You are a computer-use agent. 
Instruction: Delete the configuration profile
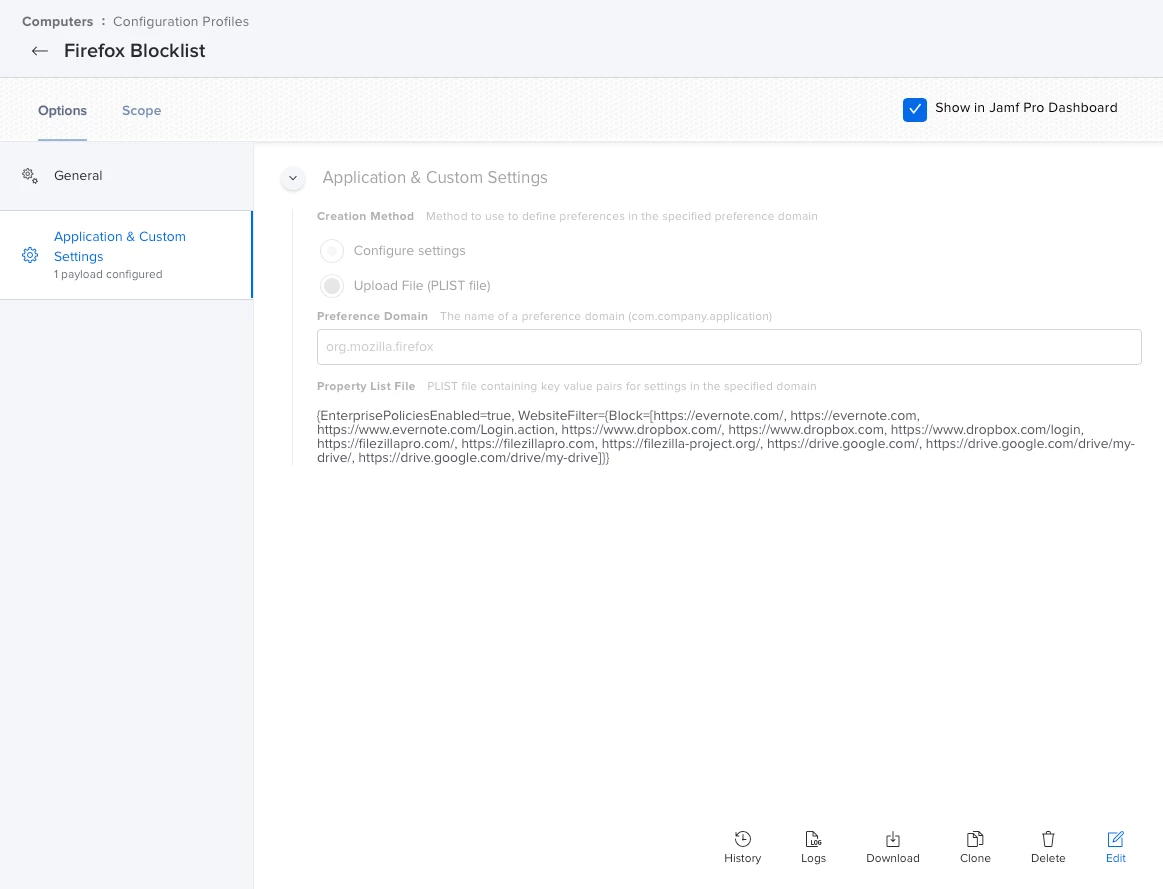tap(1047, 847)
